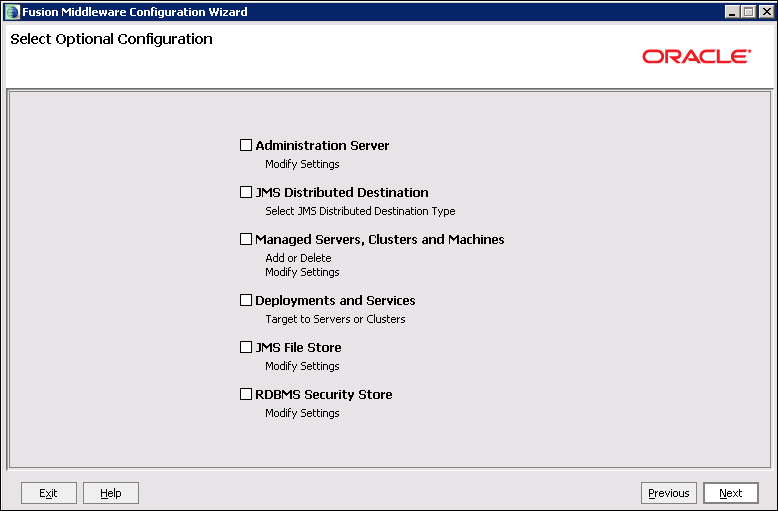
Task: Click 'Modify Settings' under JMS File Store
Action: pos(302,366)
